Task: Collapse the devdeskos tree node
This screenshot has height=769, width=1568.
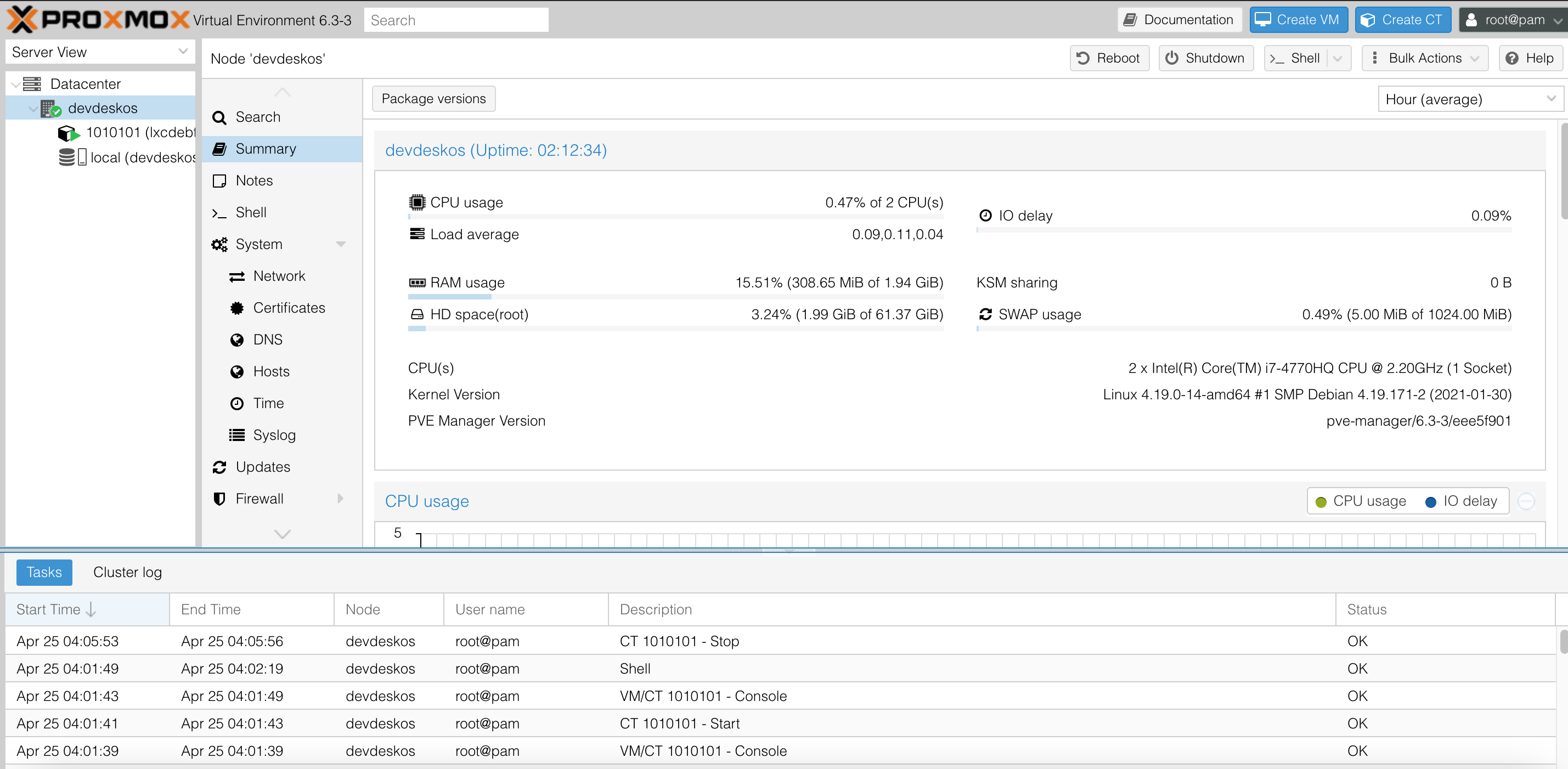Action: tap(33, 109)
